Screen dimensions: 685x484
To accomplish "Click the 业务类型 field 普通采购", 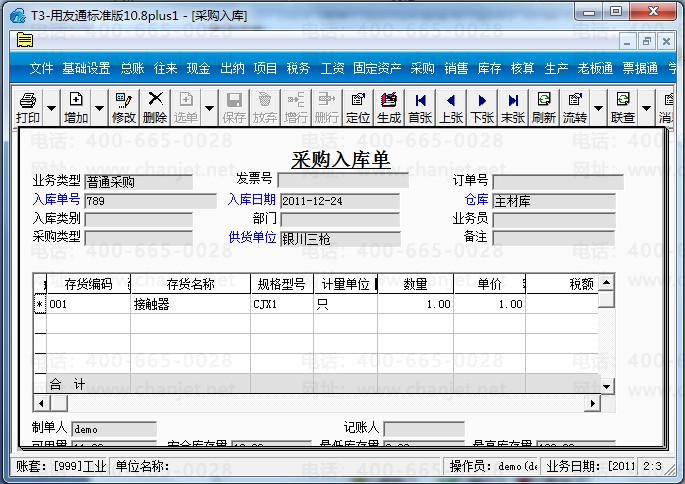I will pos(138,182).
